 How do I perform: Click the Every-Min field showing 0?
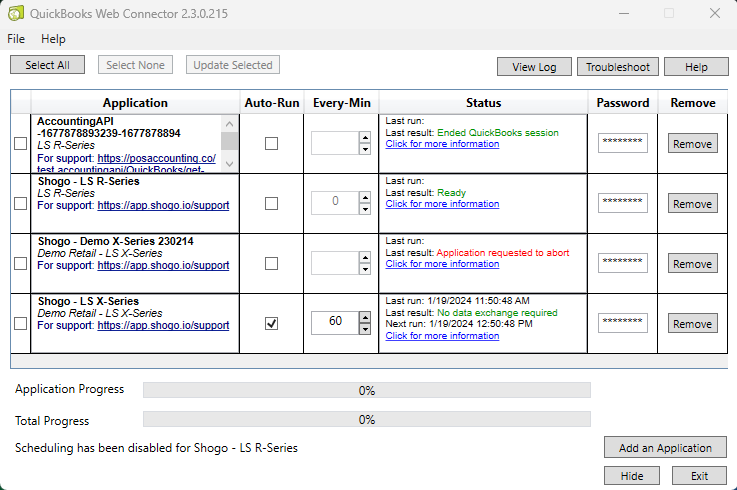[x=335, y=203]
